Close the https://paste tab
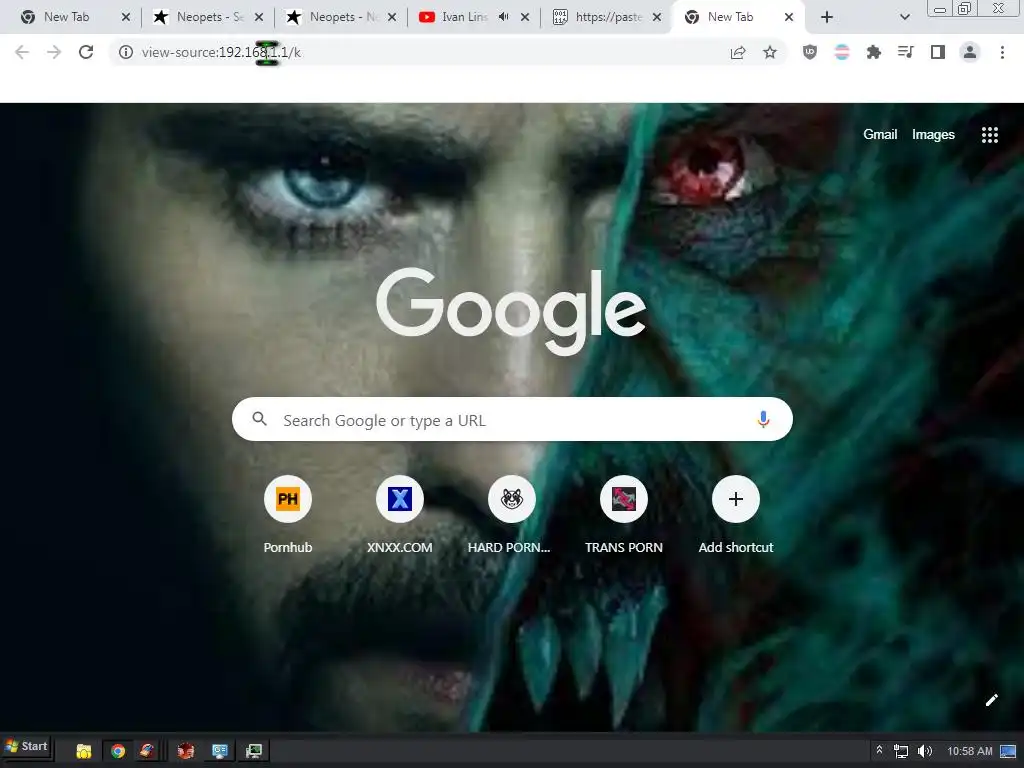 pos(657,17)
